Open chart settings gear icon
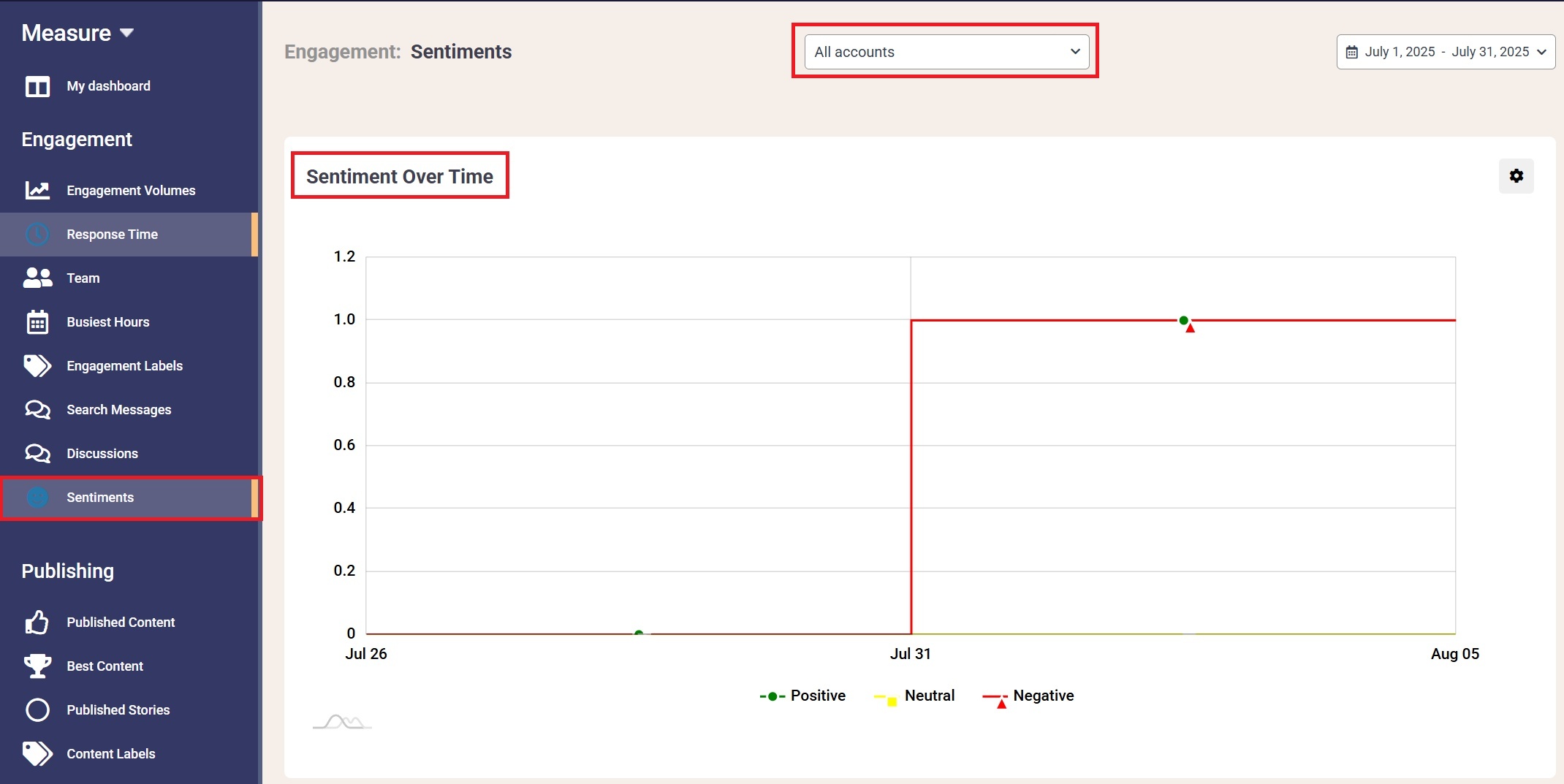 1516,176
